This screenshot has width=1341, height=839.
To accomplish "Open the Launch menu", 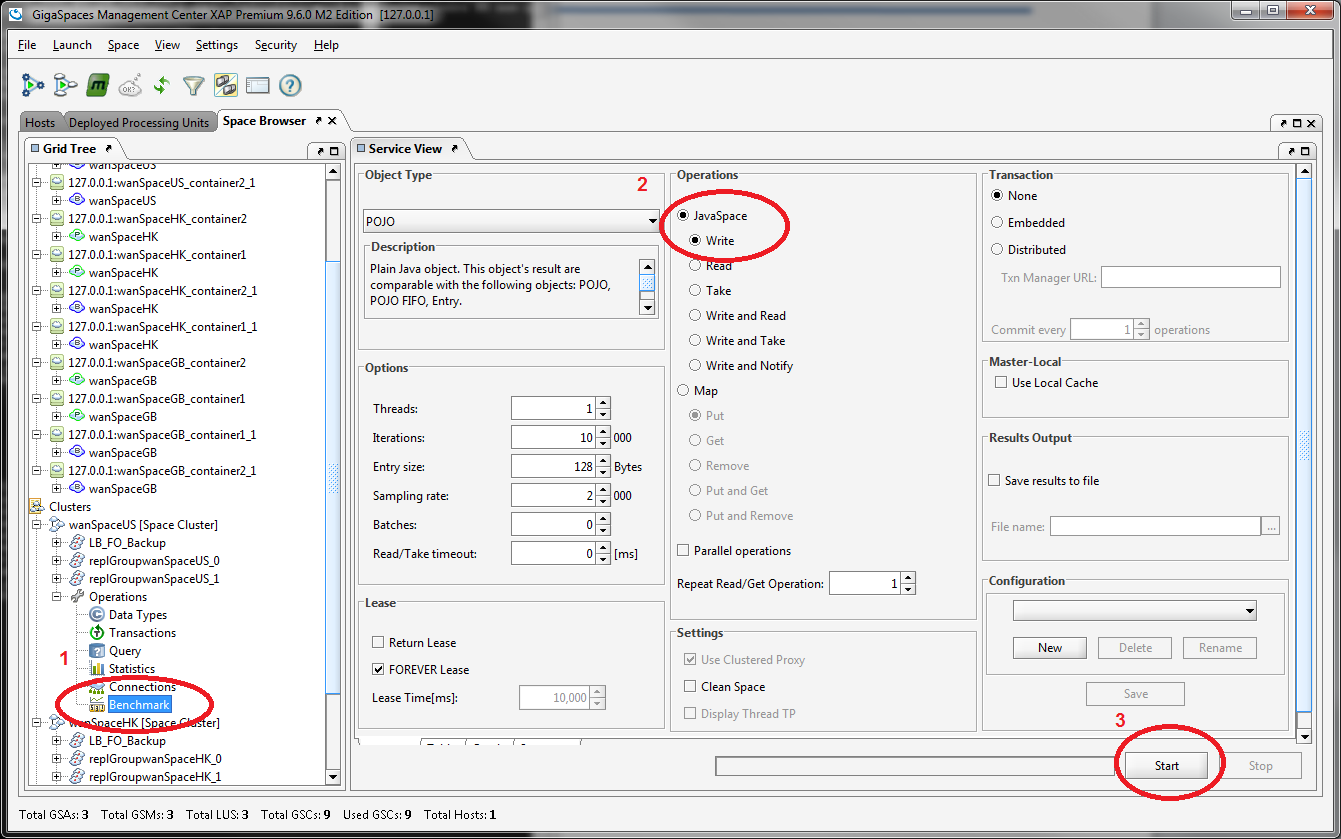I will pos(72,45).
